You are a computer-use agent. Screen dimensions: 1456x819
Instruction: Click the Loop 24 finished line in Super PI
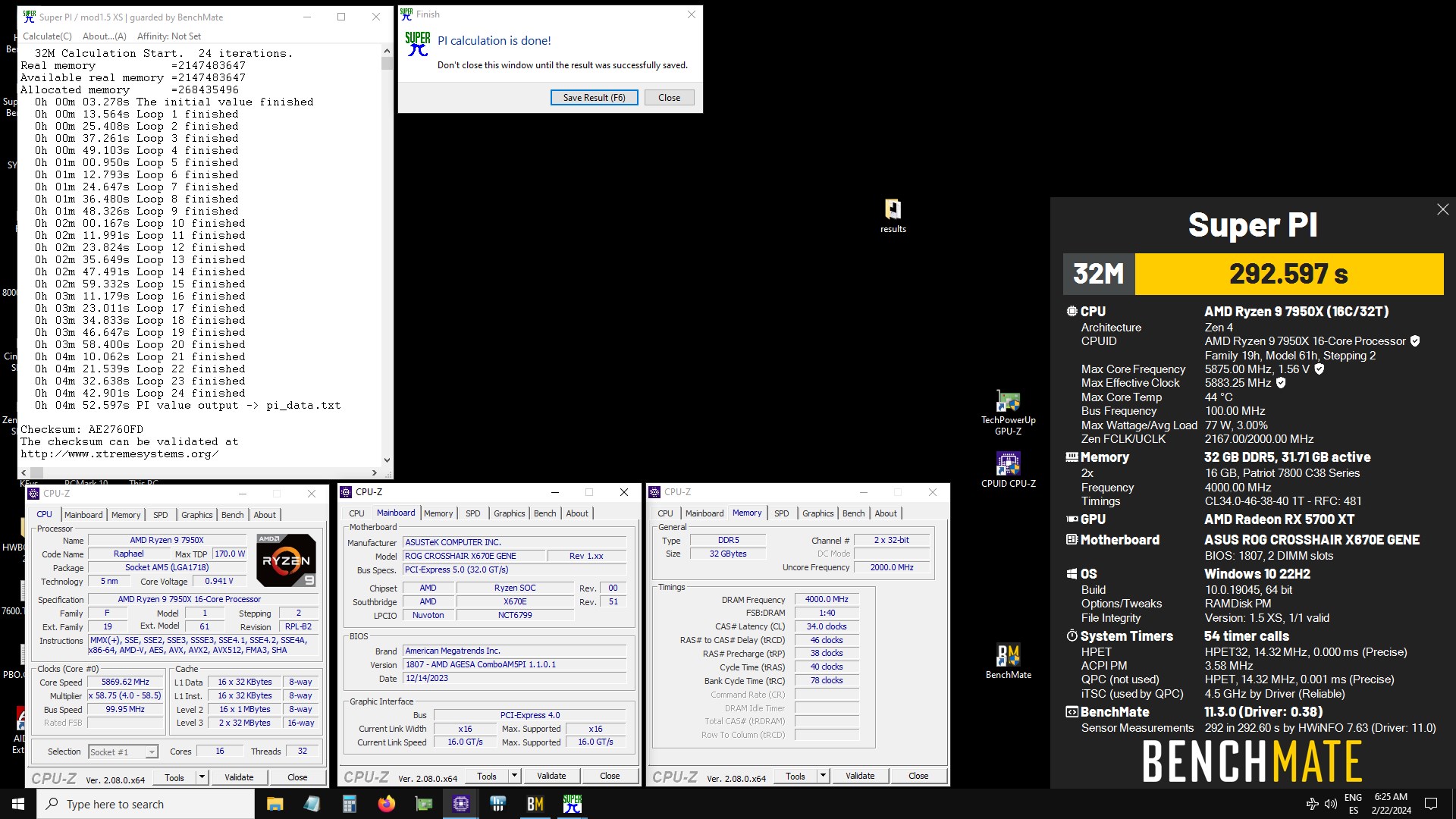[x=140, y=394]
